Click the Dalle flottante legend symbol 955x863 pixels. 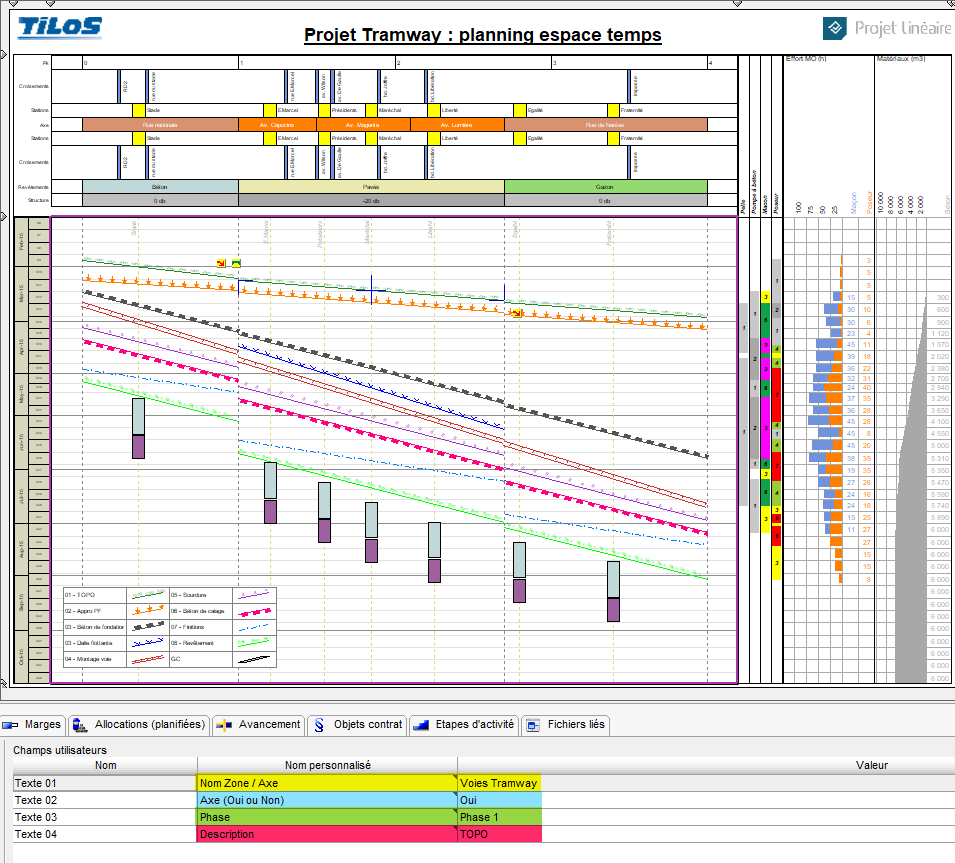pos(148,643)
